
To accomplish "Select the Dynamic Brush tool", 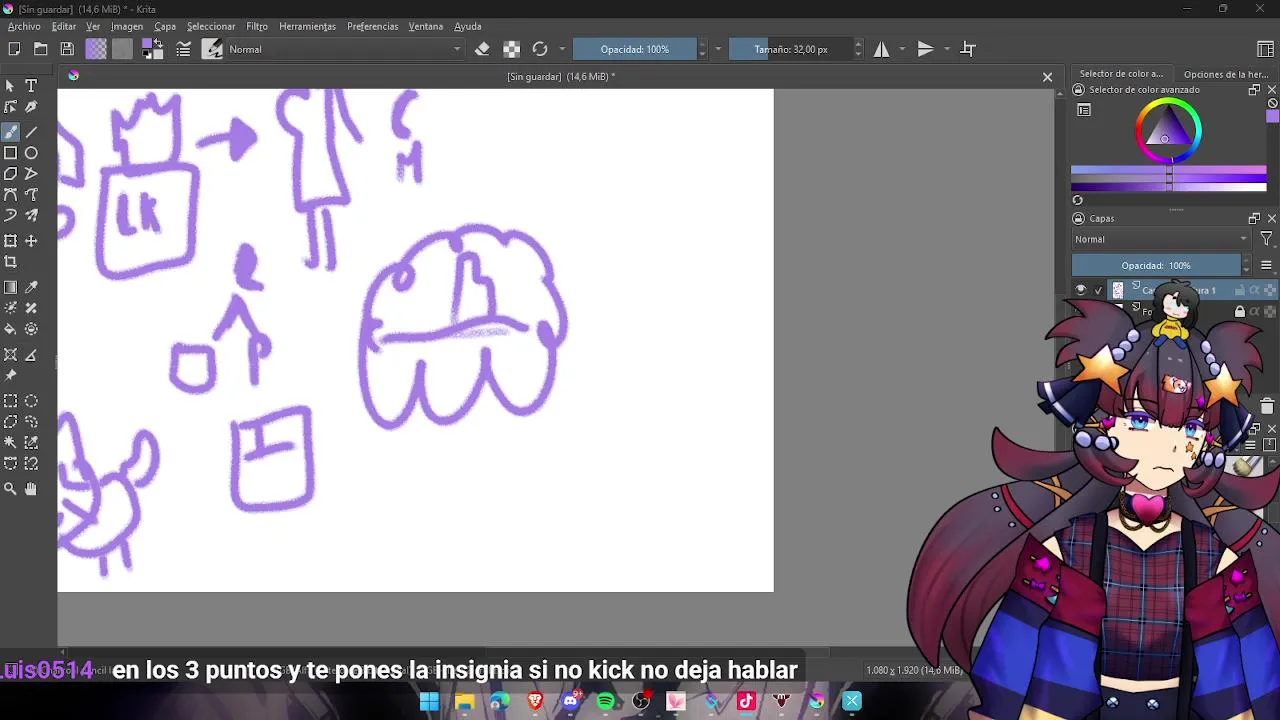I will [x=10, y=215].
